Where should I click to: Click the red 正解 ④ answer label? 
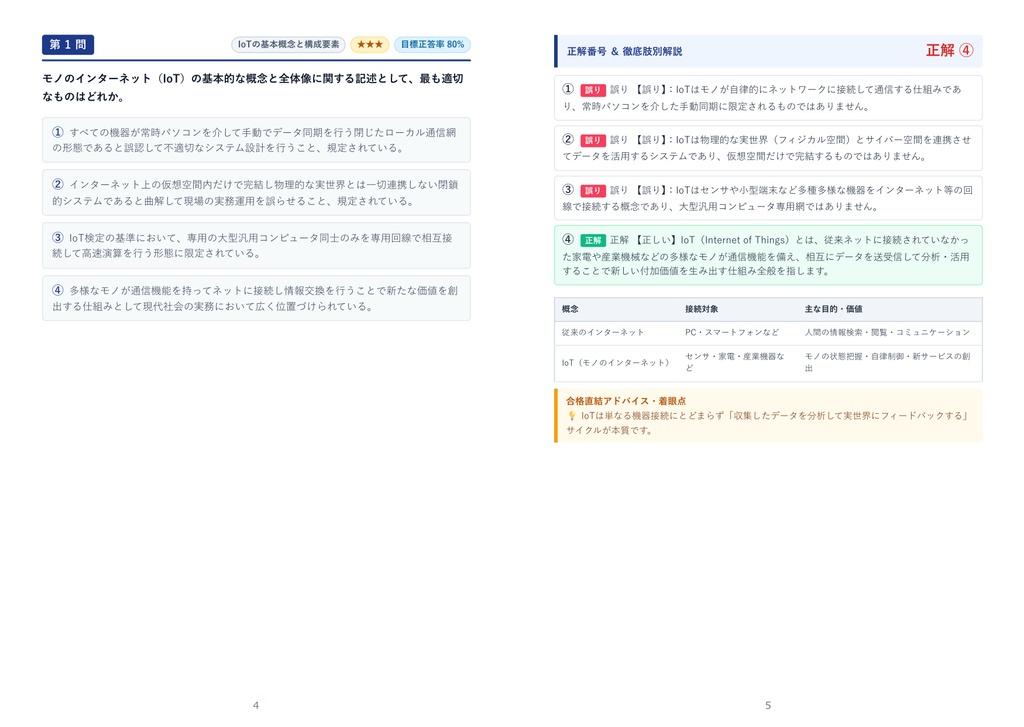pos(950,50)
